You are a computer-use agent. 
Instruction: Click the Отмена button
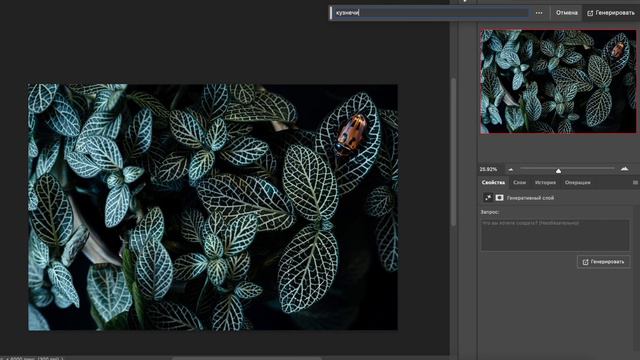point(567,13)
